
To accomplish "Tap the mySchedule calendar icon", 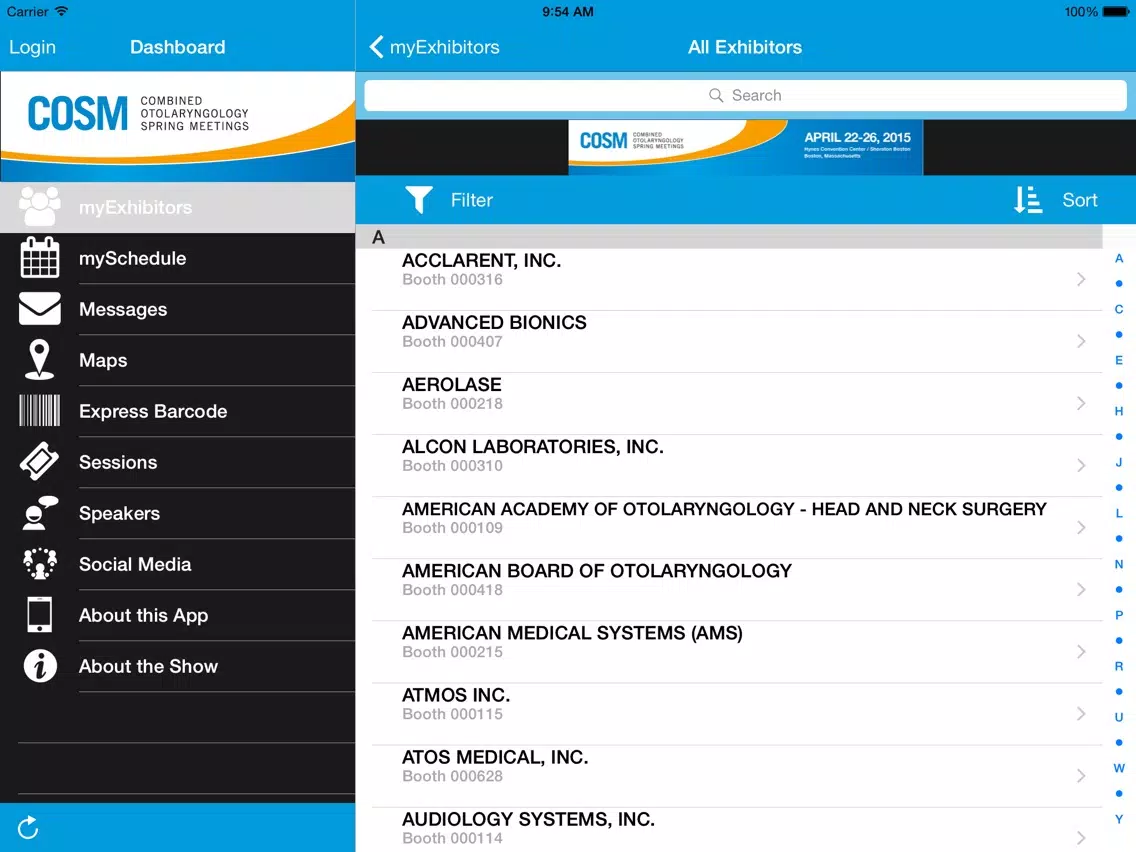I will 40,258.
